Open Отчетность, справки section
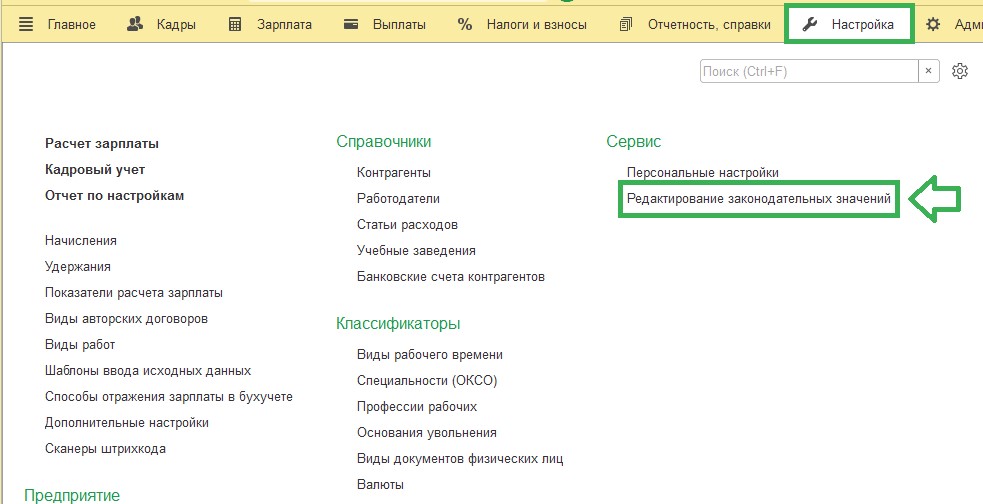983x504 pixels. pyautogui.click(x=694, y=24)
